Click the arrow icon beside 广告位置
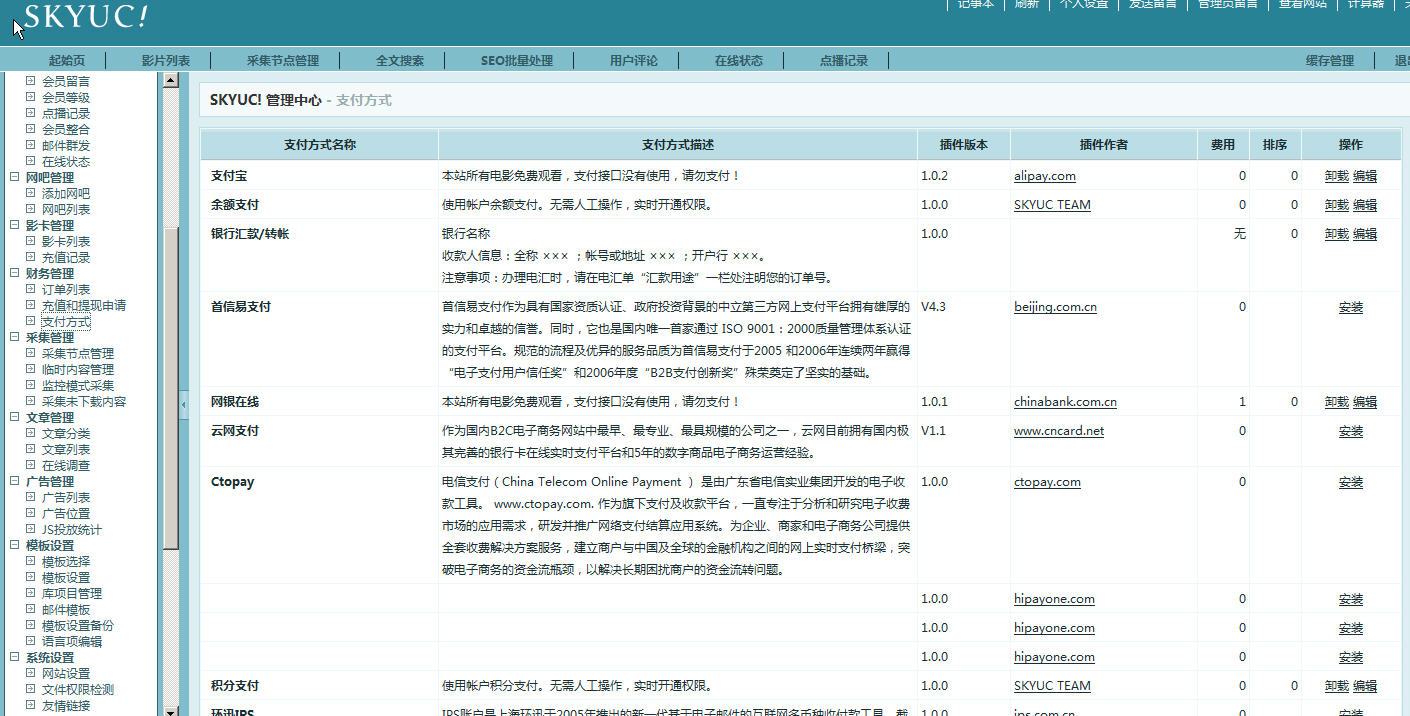This screenshot has height=716, width=1410. coord(31,513)
